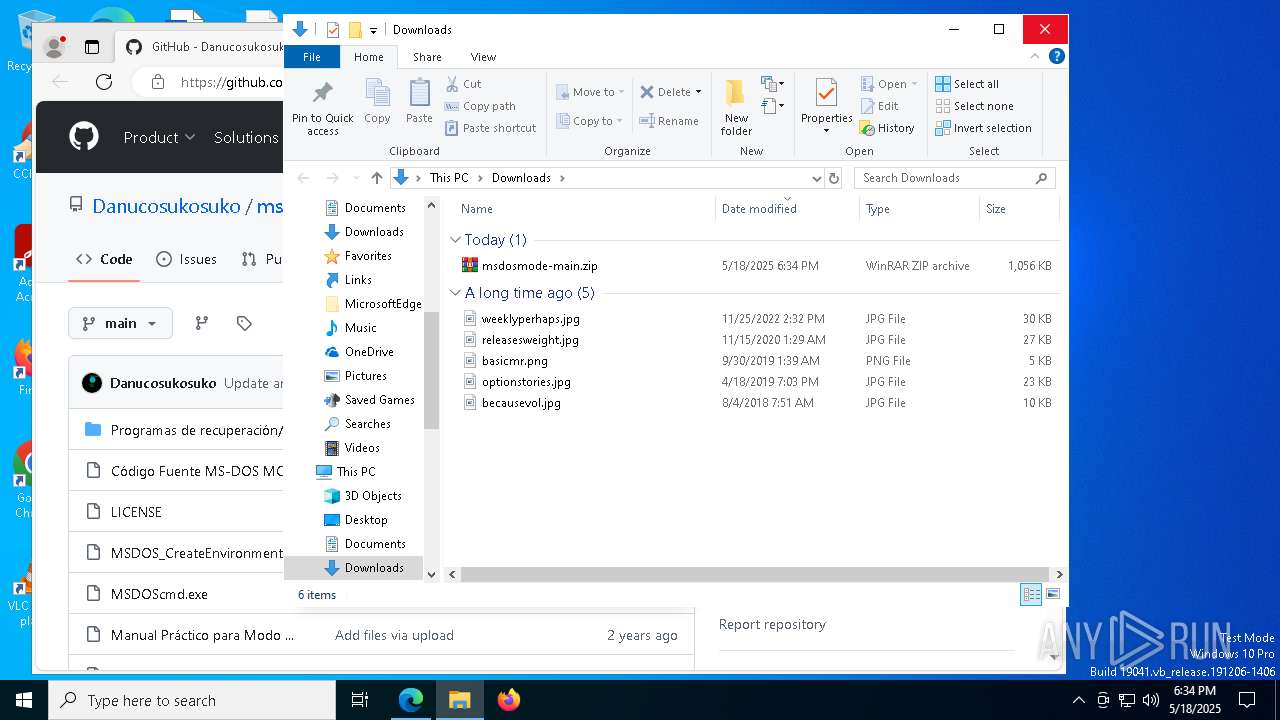Click Danucosukosuko owner link on GitHub
This screenshot has width=1280, height=720.
[166, 206]
